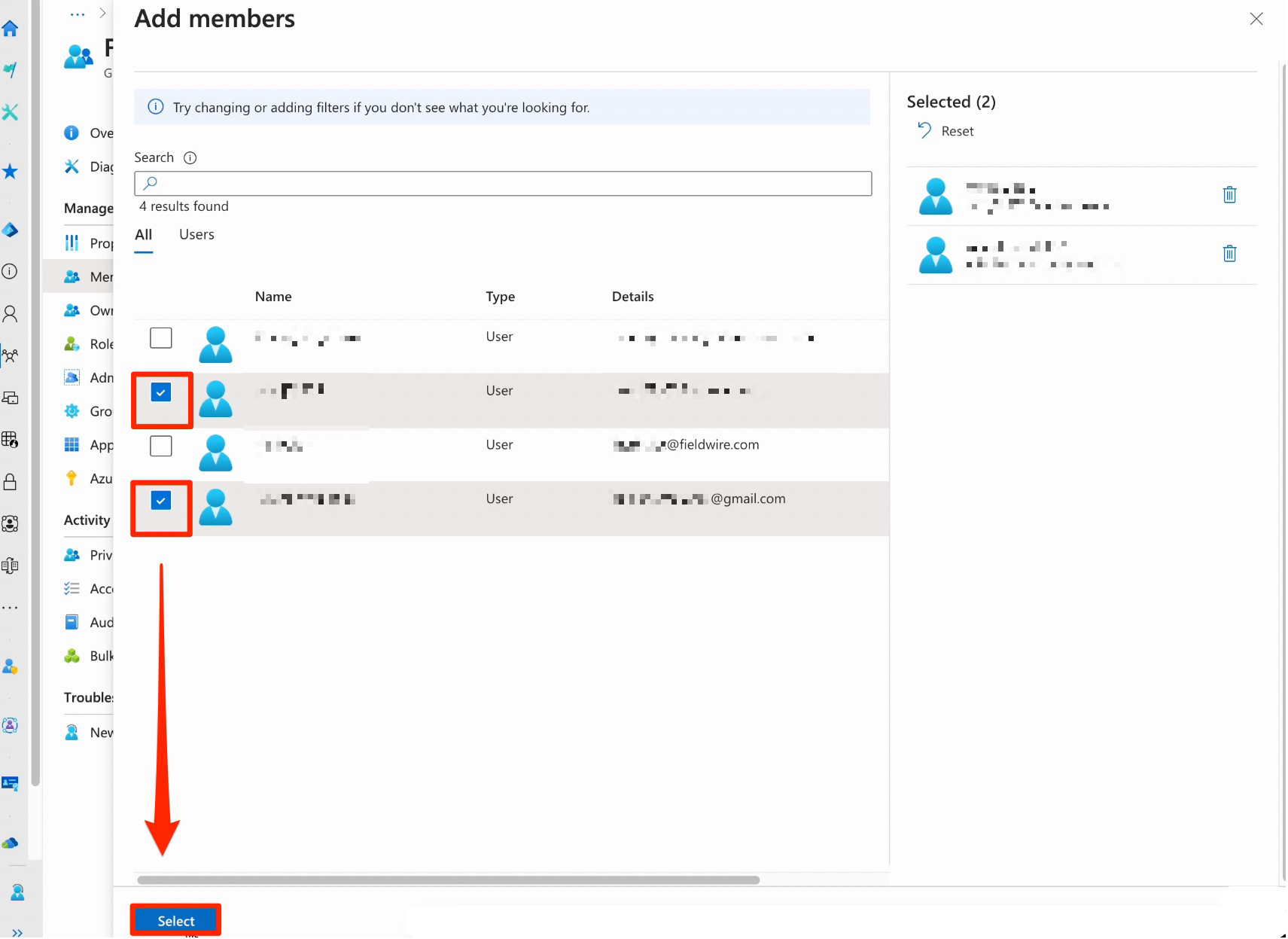
Task: Click the Home icon in left rail
Action: (x=10, y=29)
